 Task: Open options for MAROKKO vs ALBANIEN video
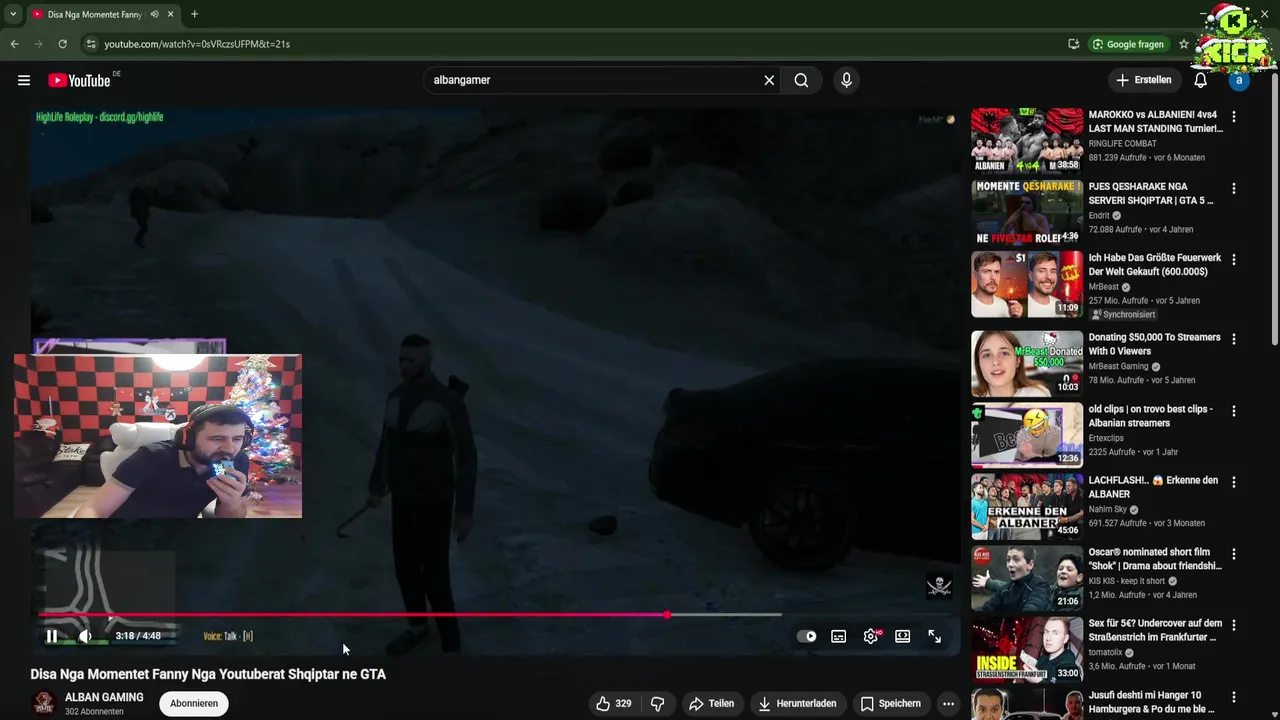[1233, 117]
